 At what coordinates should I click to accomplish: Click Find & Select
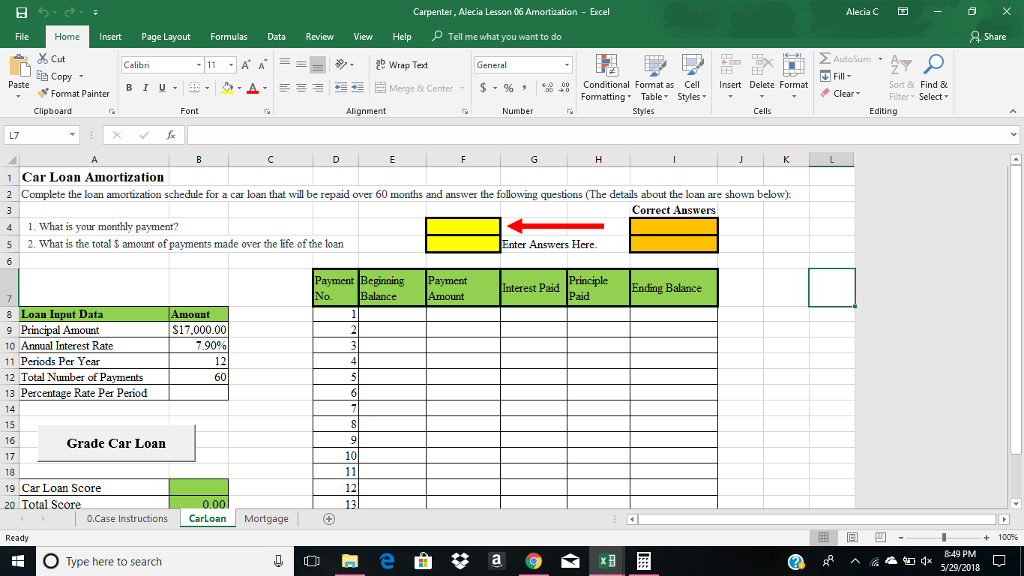click(933, 80)
